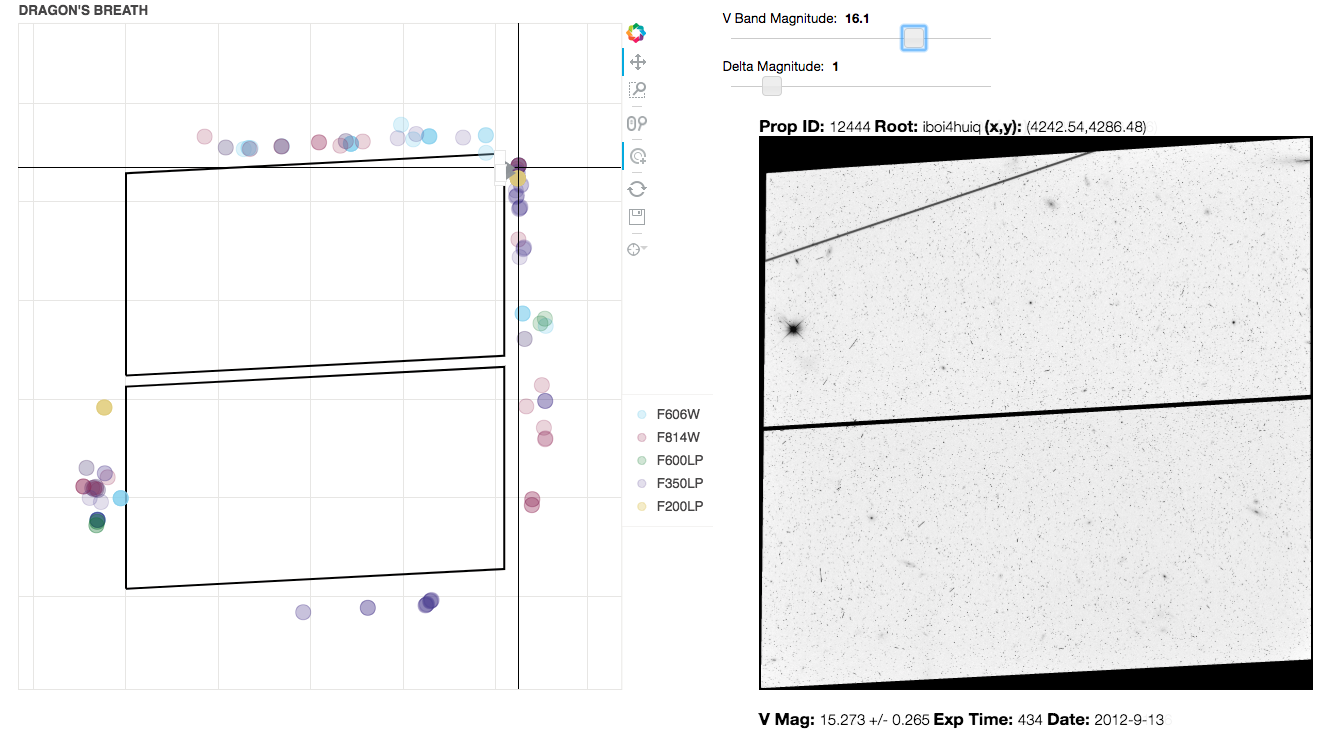The height and width of the screenshot is (736, 1332).
Task: Click the Bokeh logo icon
Action: (x=636, y=33)
